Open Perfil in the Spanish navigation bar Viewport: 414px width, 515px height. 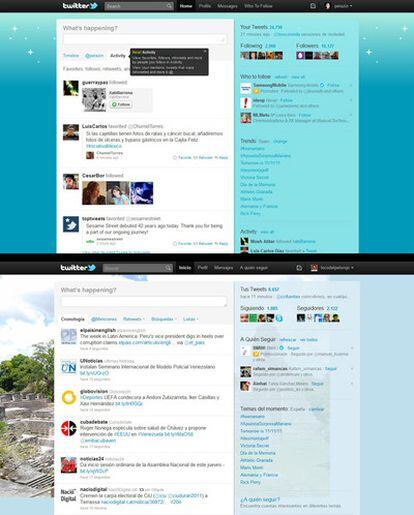(x=202, y=268)
